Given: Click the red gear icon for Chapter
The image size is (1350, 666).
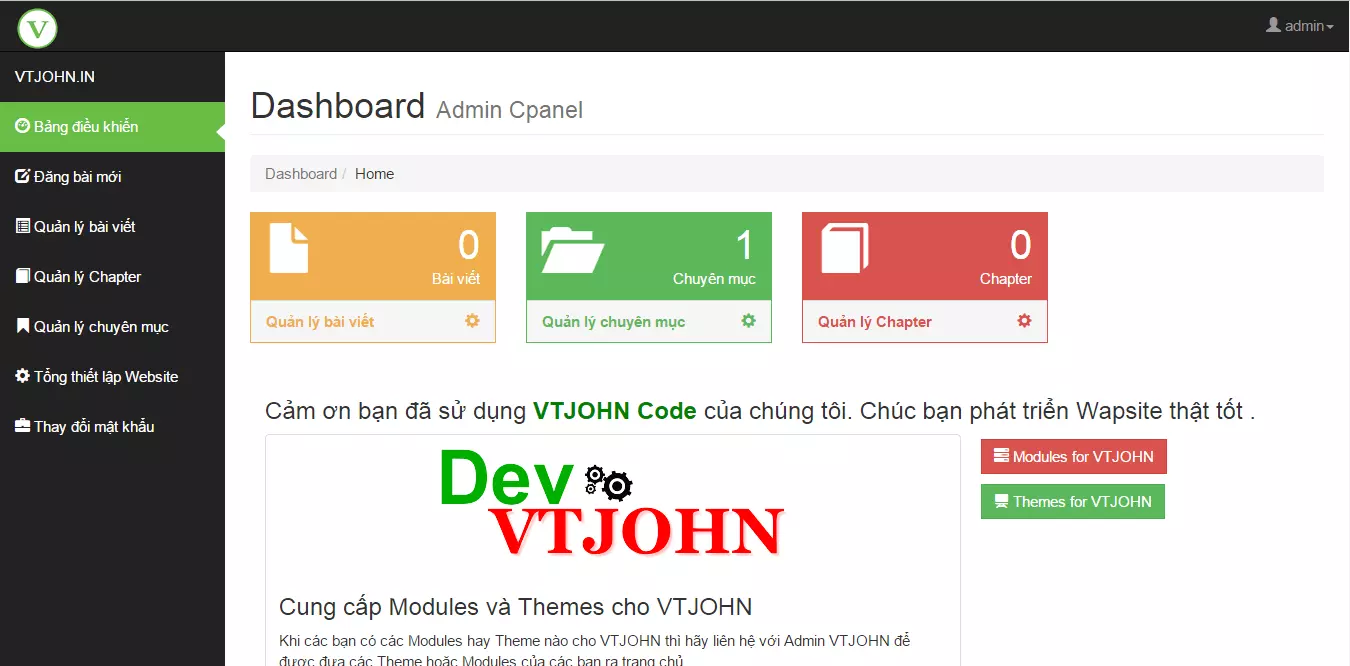Looking at the screenshot, I should coord(1024,321).
